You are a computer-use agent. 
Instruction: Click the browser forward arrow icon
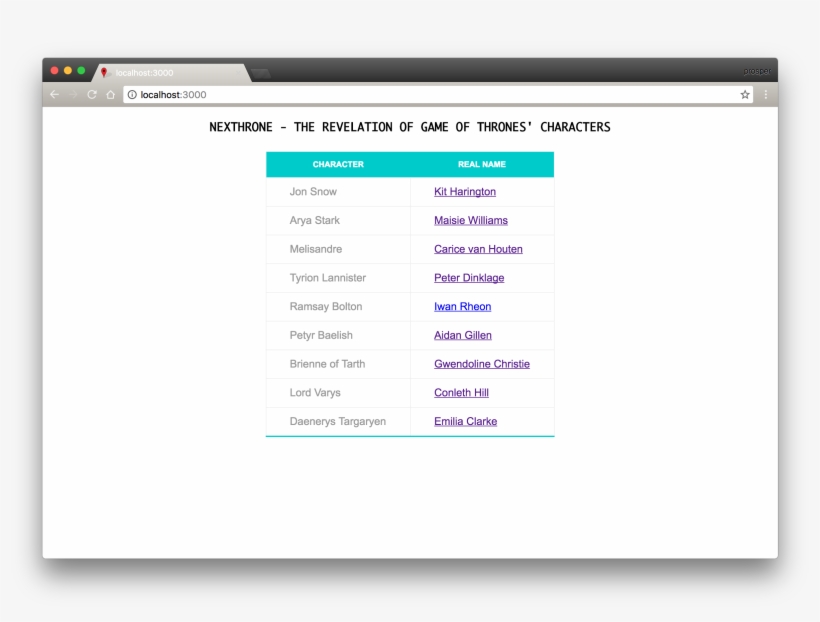click(72, 94)
